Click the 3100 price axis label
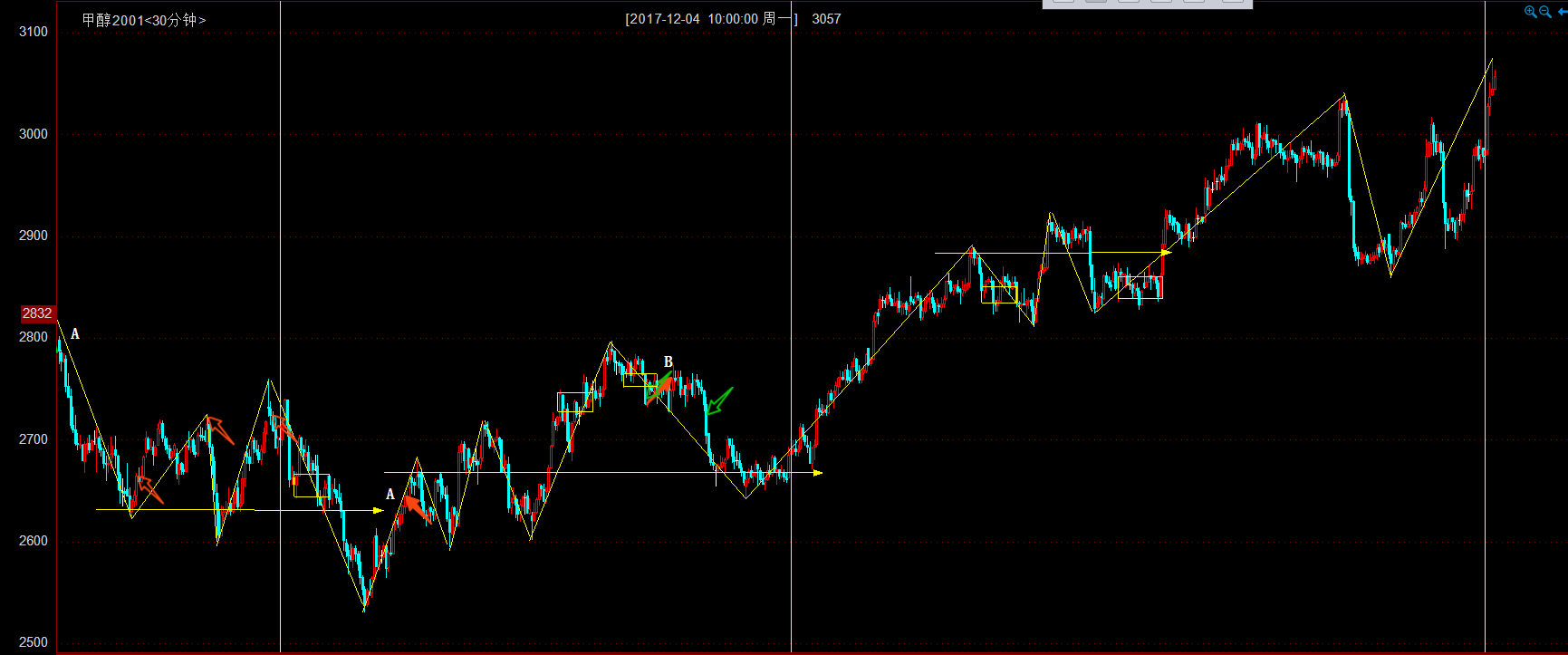 point(34,32)
